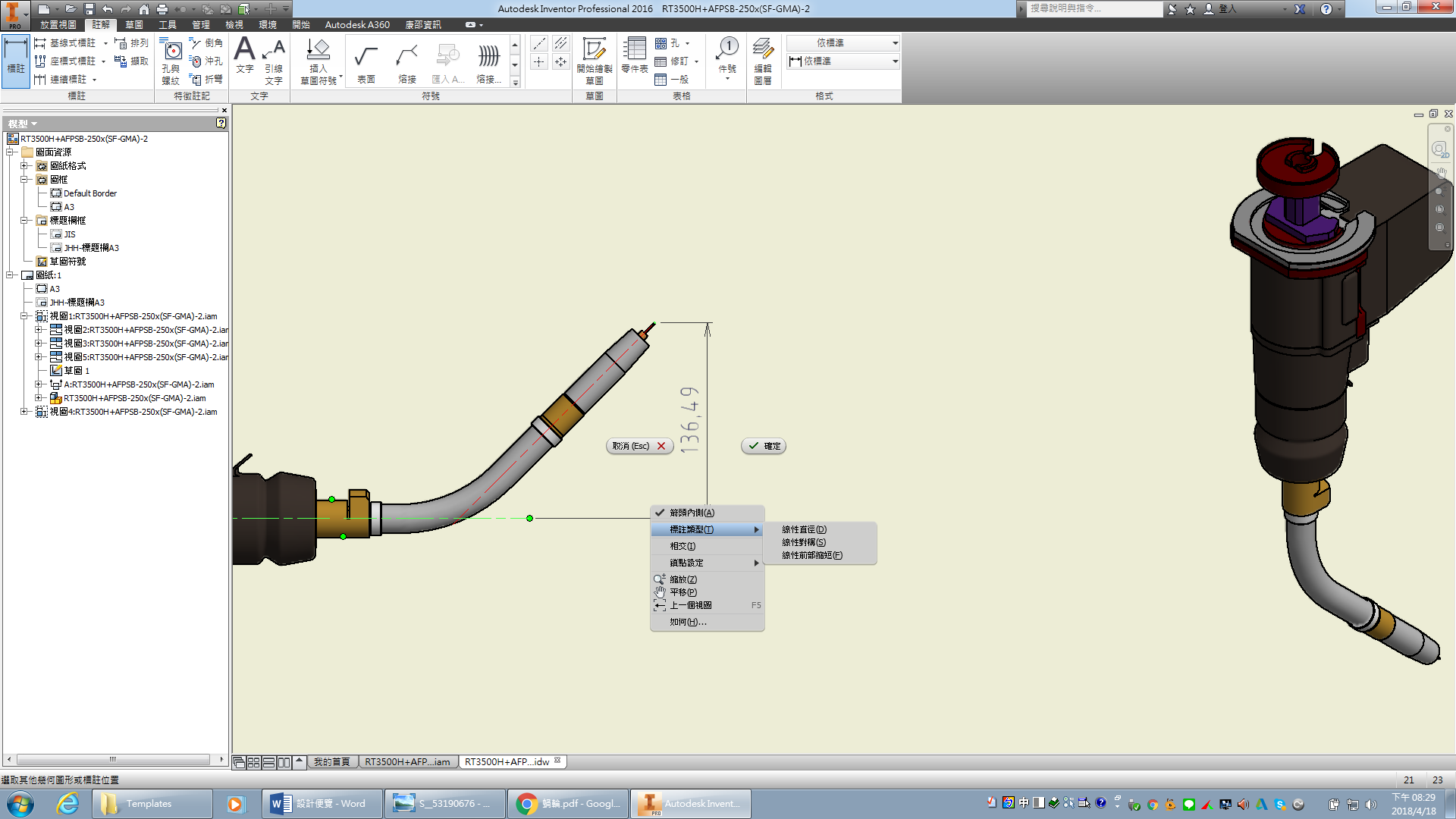Screen dimensions: 1456x819
Task: Select the 標註 dimension tool
Action: pos(16,61)
